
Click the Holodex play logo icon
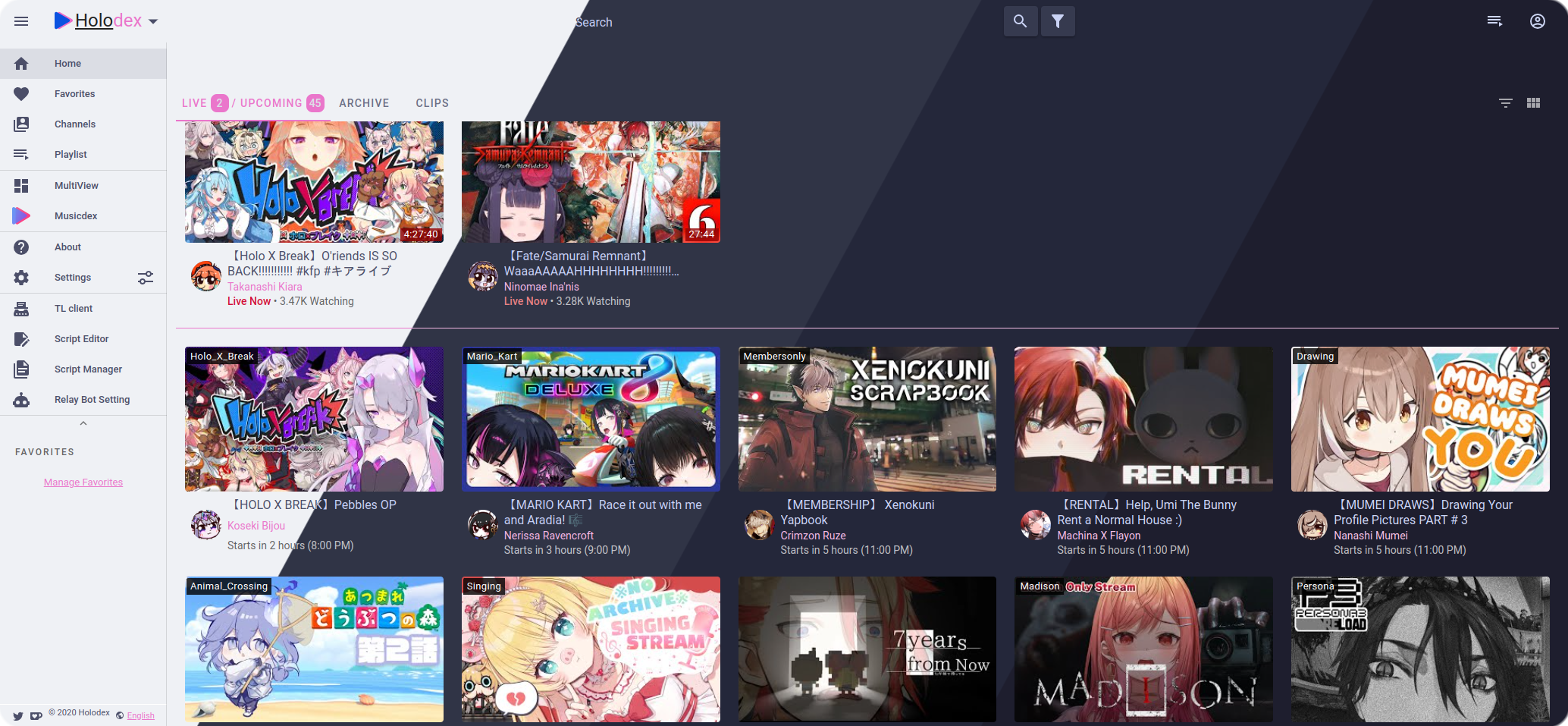63,20
